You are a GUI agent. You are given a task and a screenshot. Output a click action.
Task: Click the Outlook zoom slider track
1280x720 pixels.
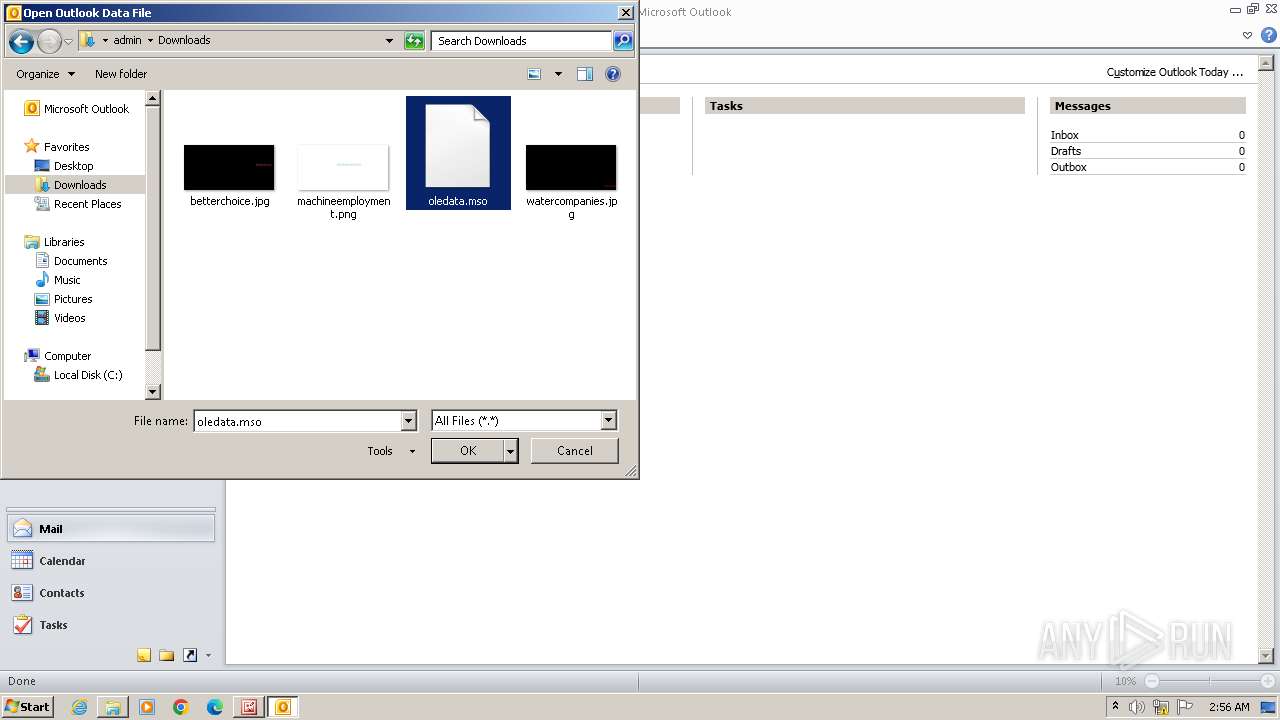click(1210, 681)
